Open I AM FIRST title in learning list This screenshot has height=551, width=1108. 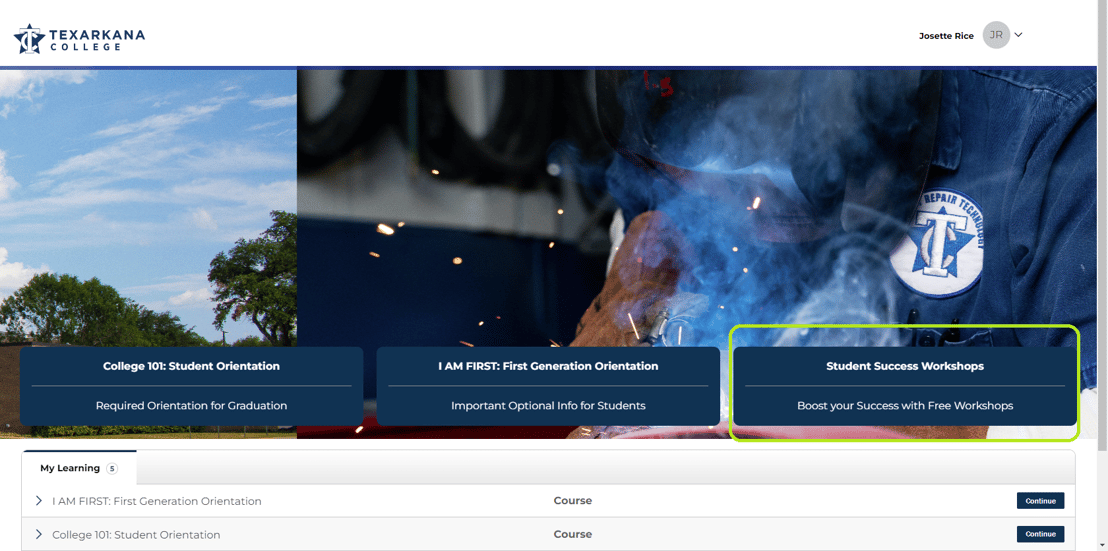(157, 501)
